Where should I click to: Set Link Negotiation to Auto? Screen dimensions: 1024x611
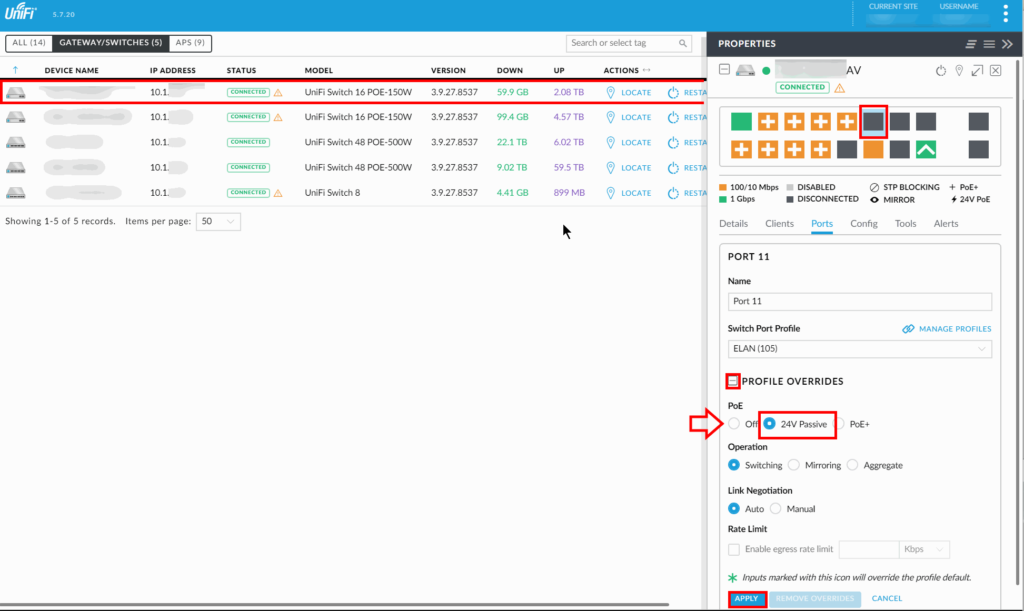(x=734, y=509)
